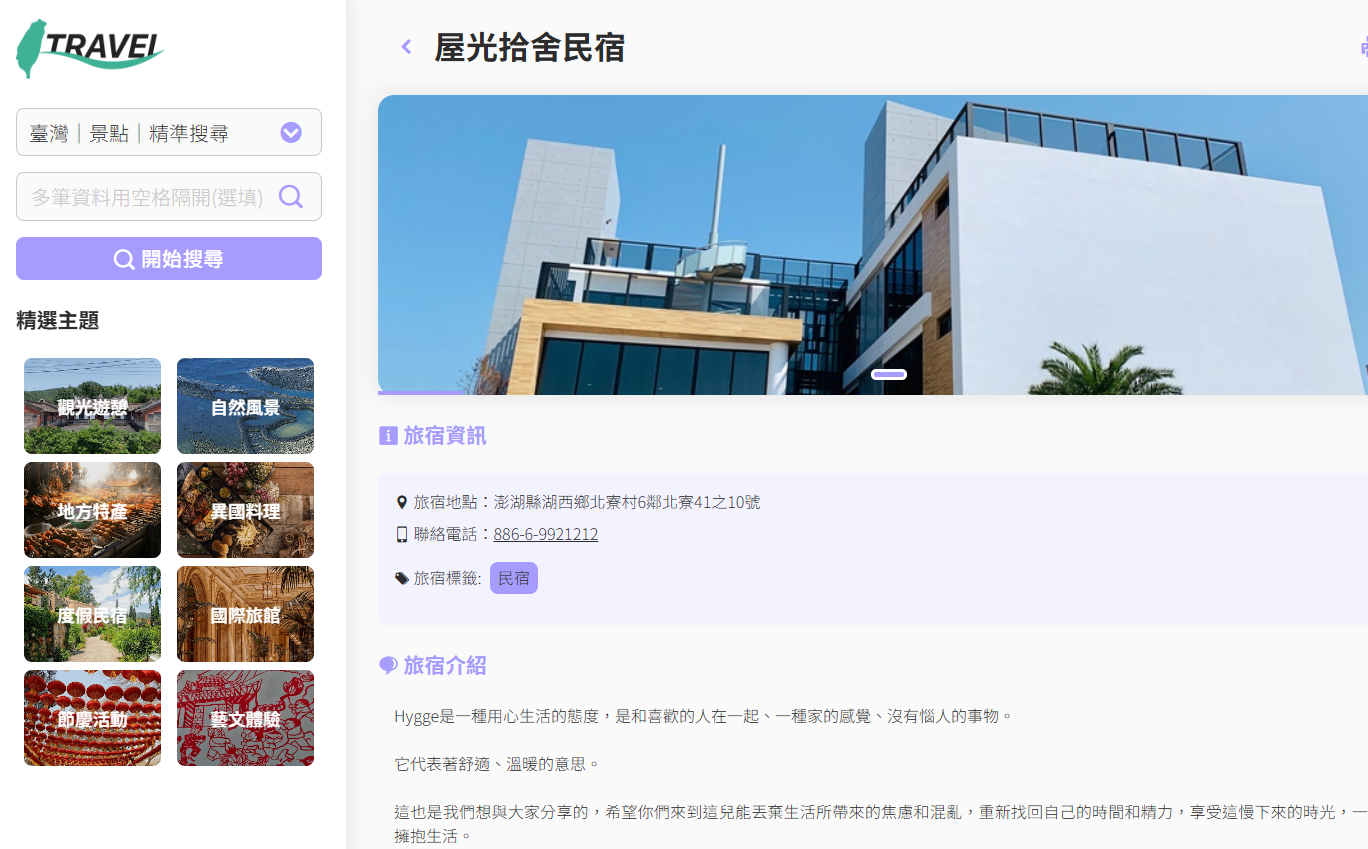This screenshot has width=1368, height=849.
Task: Click the TRAVEL logo
Action: (x=90, y=49)
